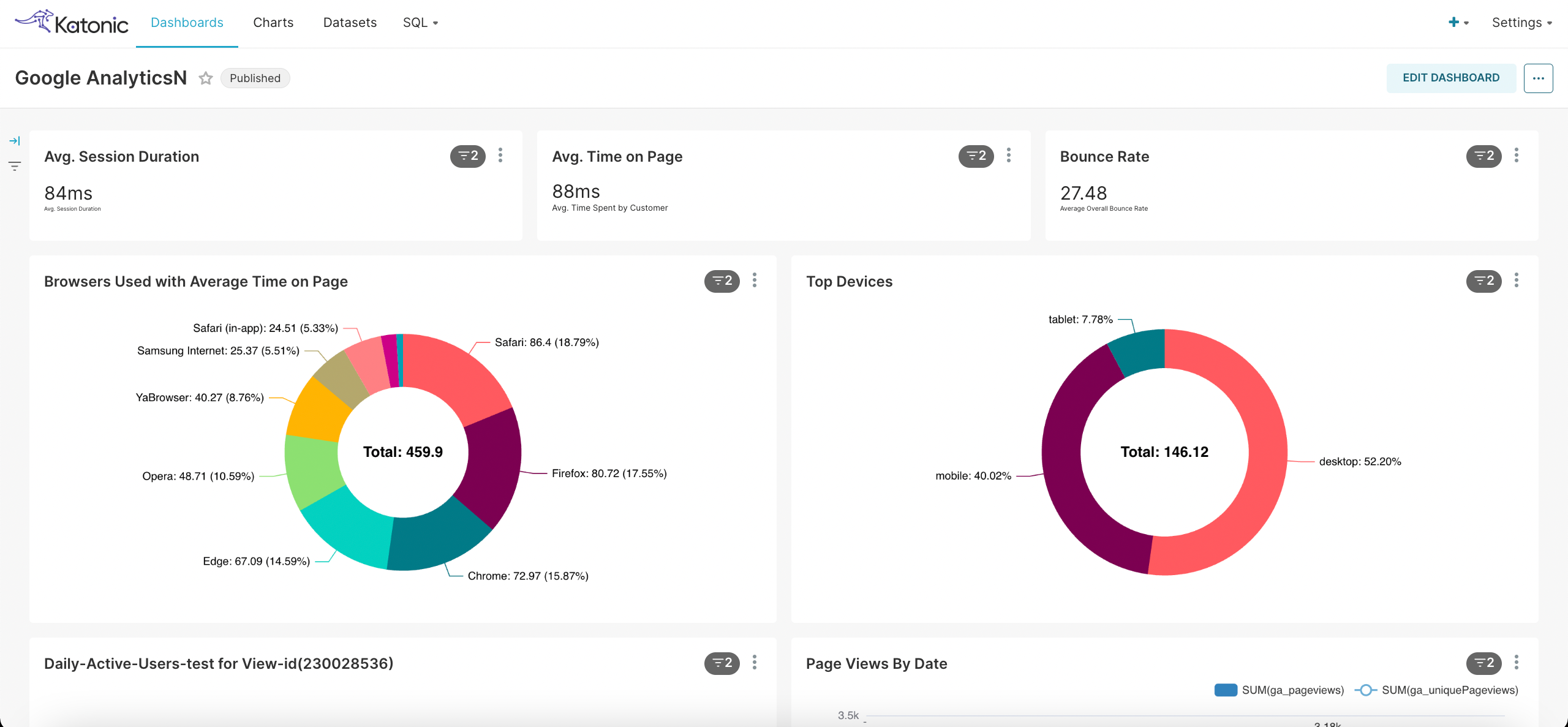Click the 'Samsung Internet: 25.37 (5.51%)' label
The width and height of the screenshot is (1568, 727).
(x=218, y=351)
